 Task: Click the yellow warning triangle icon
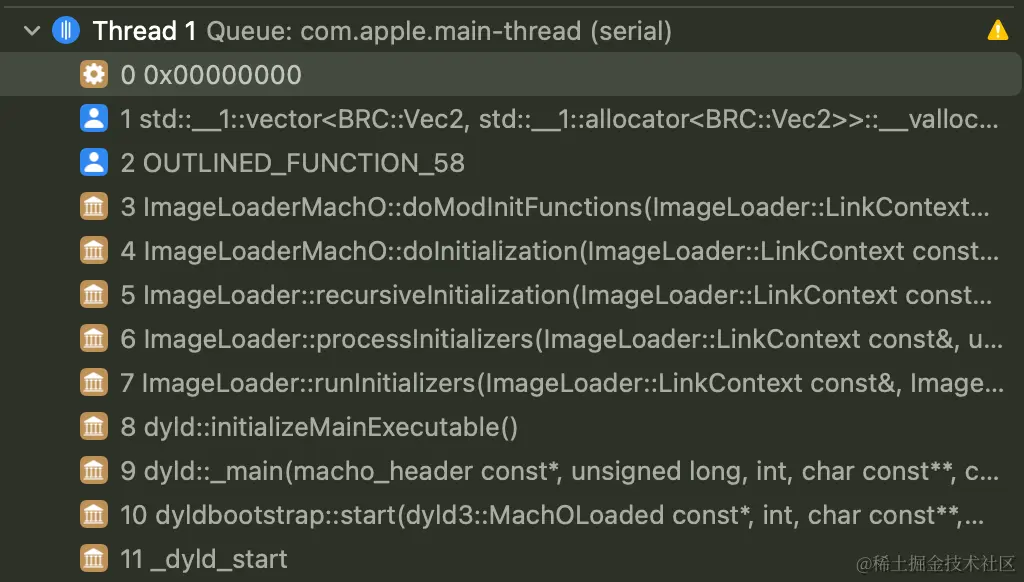997,30
